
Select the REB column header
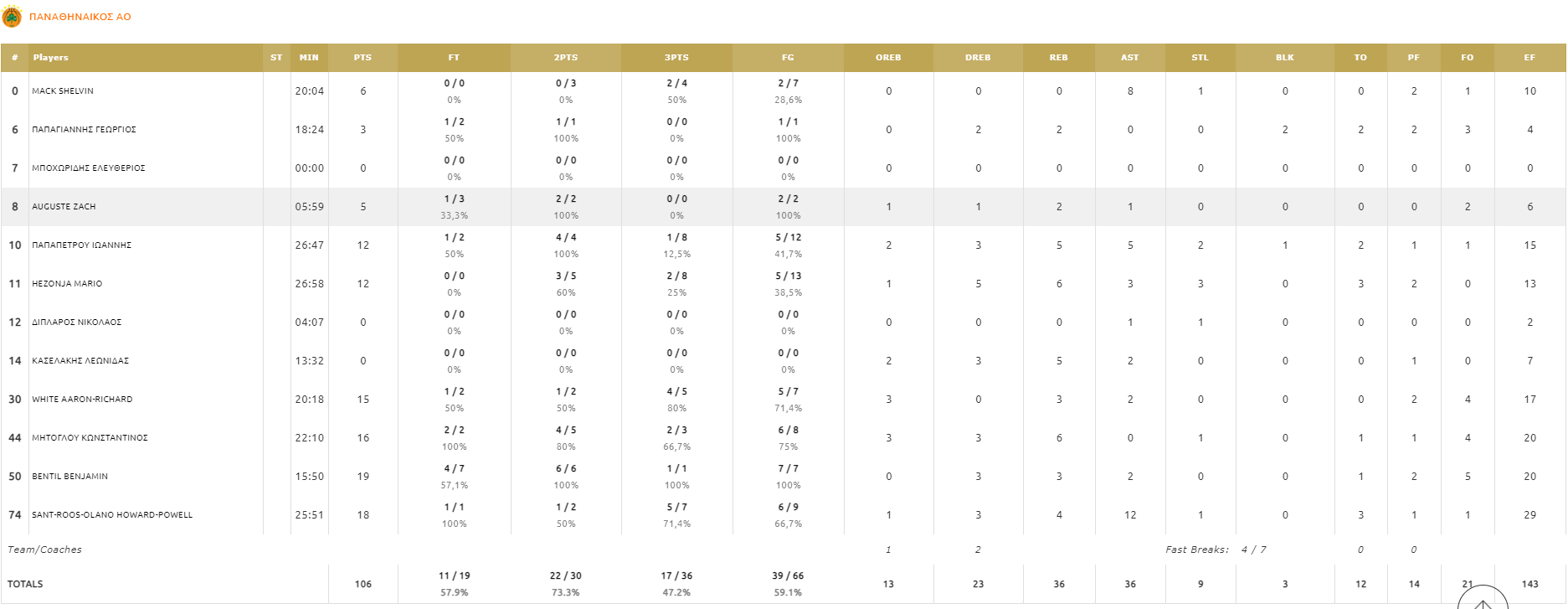pyautogui.click(x=1058, y=58)
